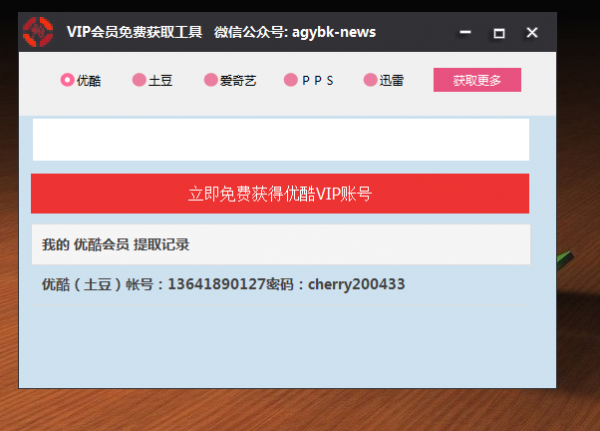Click 立即免费获得优酷VIP账号 red button
The height and width of the screenshot is (431, 600).
tap(280, 193)
